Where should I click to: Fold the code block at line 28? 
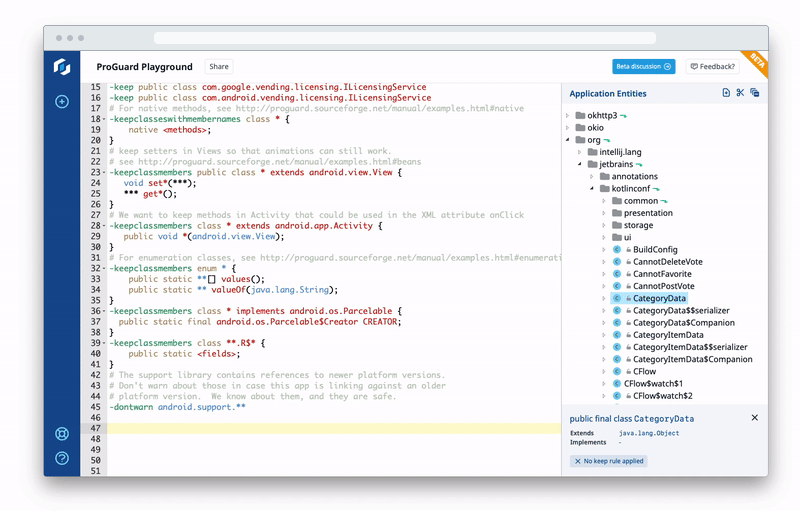click(105, 226)
